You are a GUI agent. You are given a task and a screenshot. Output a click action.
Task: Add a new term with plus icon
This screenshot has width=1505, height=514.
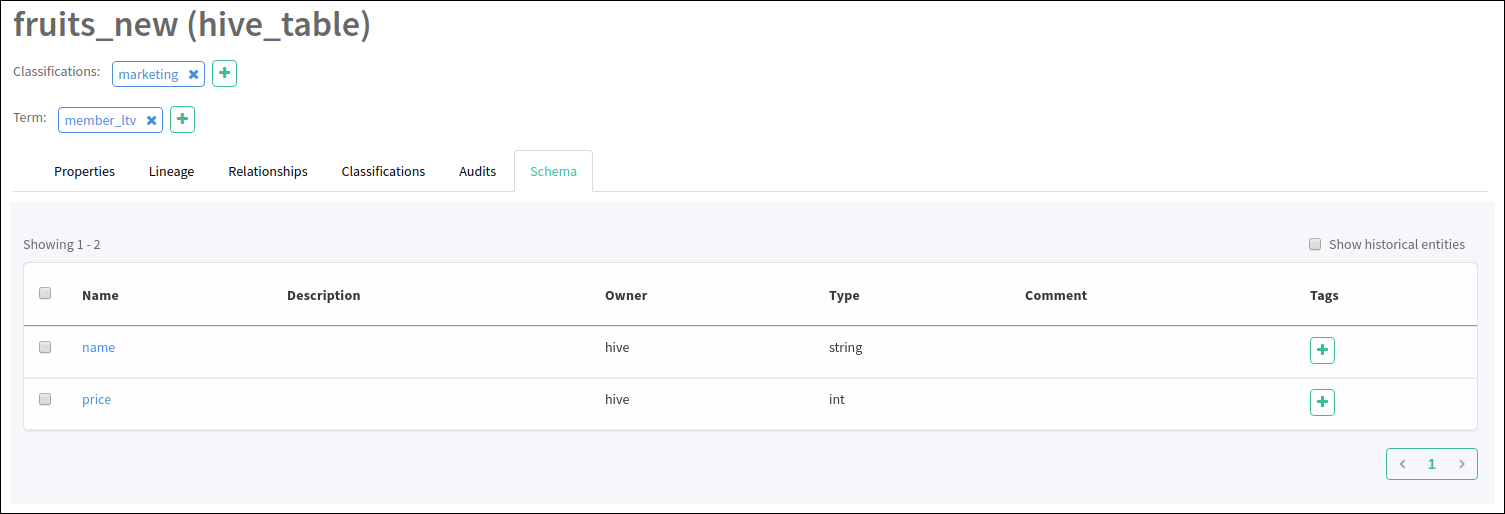pyautogui.click(x=182, y=119)
